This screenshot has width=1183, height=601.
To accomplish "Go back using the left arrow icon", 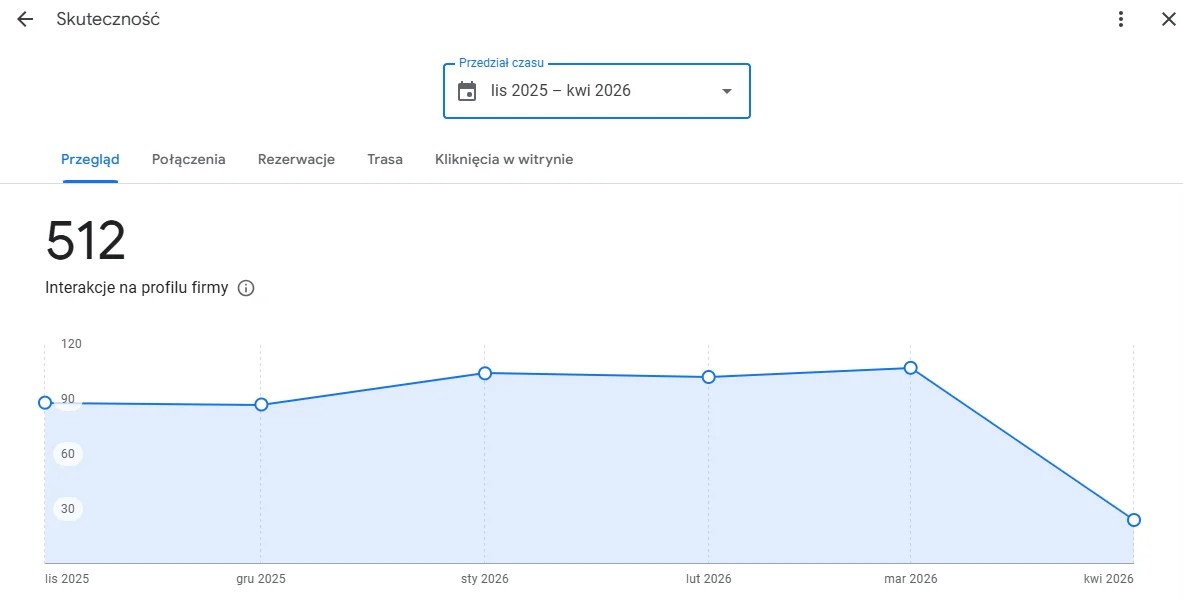I will pyautogui.click(x=25, y=19).
